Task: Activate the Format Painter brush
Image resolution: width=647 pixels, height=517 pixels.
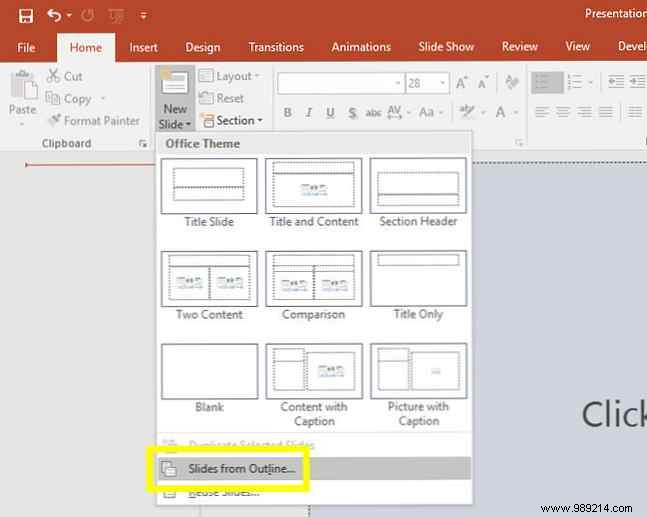Action: click(x=94, y=120)
